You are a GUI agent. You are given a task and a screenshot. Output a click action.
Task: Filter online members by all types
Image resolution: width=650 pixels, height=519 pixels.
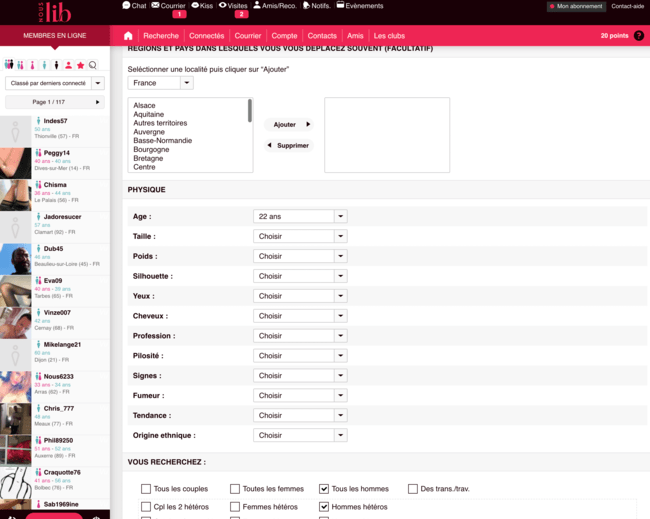coord(9,65)
